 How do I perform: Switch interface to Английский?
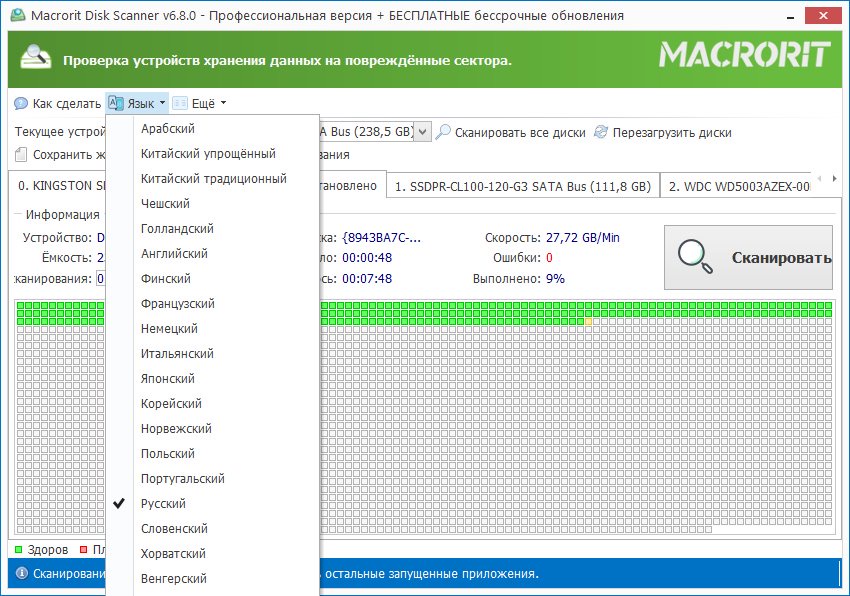[212, 253]
